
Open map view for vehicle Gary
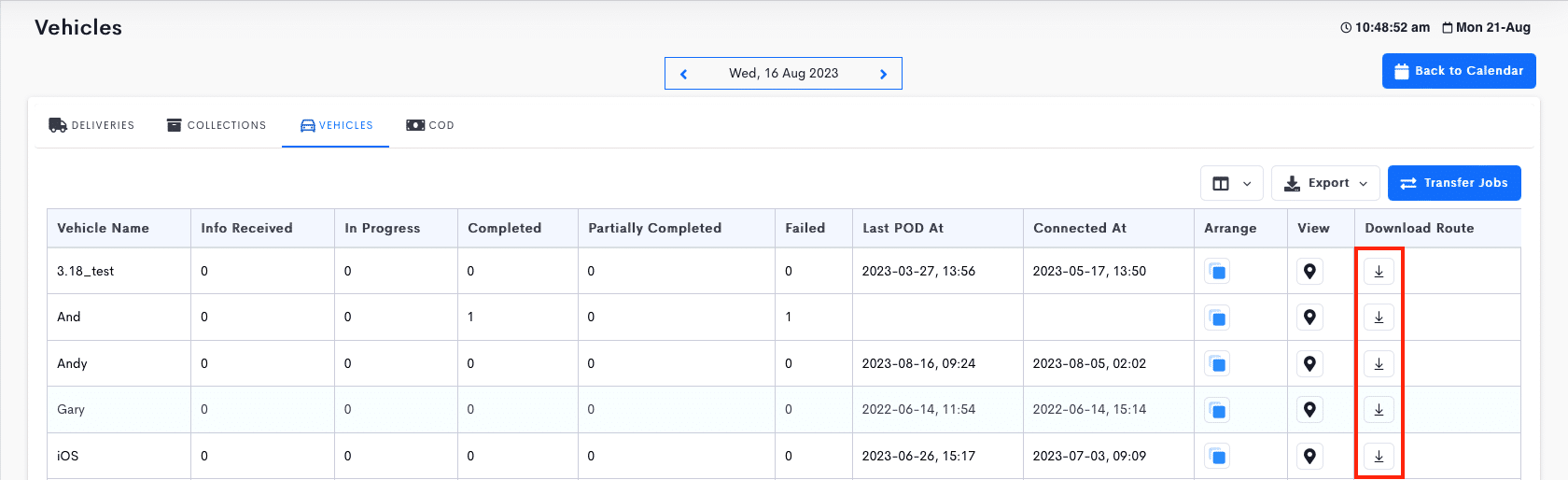pos(1309,410)
